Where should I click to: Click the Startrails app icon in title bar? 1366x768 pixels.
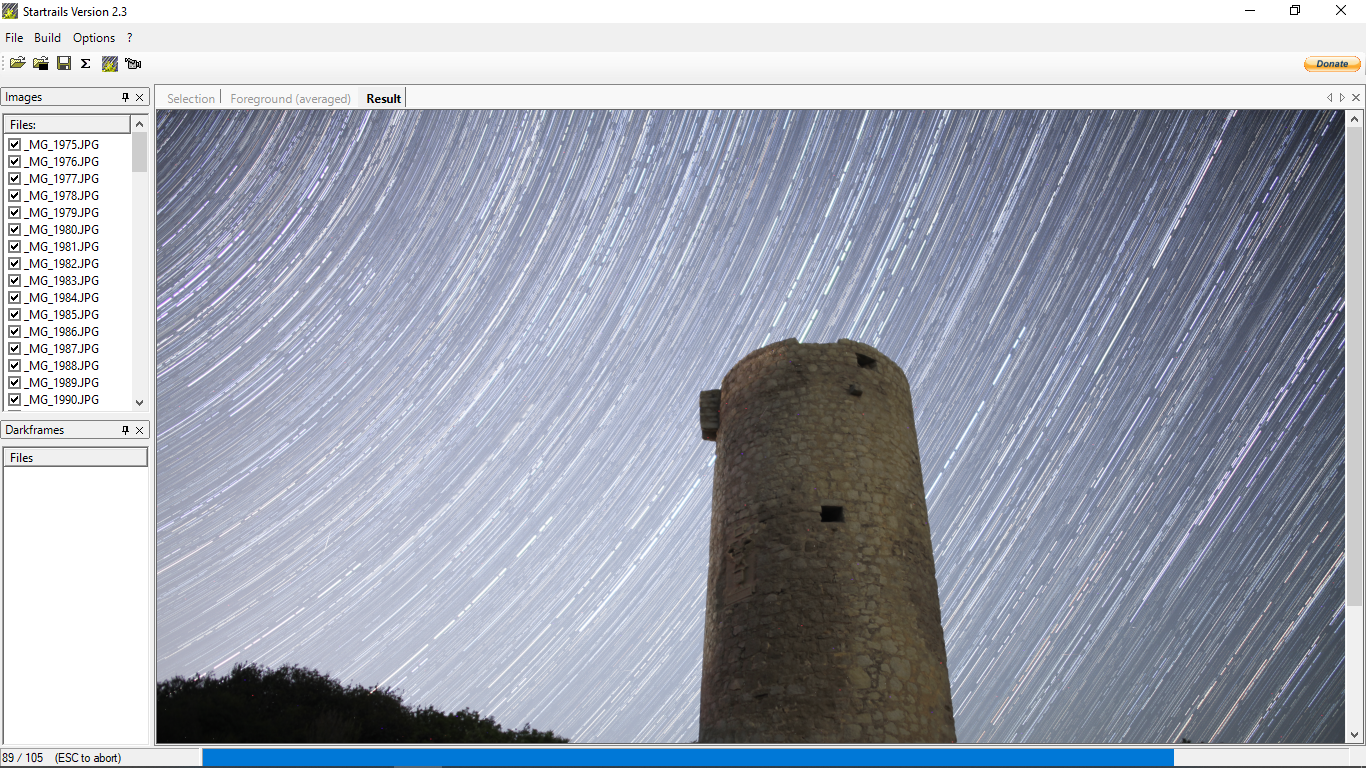(x=10, y=11)
